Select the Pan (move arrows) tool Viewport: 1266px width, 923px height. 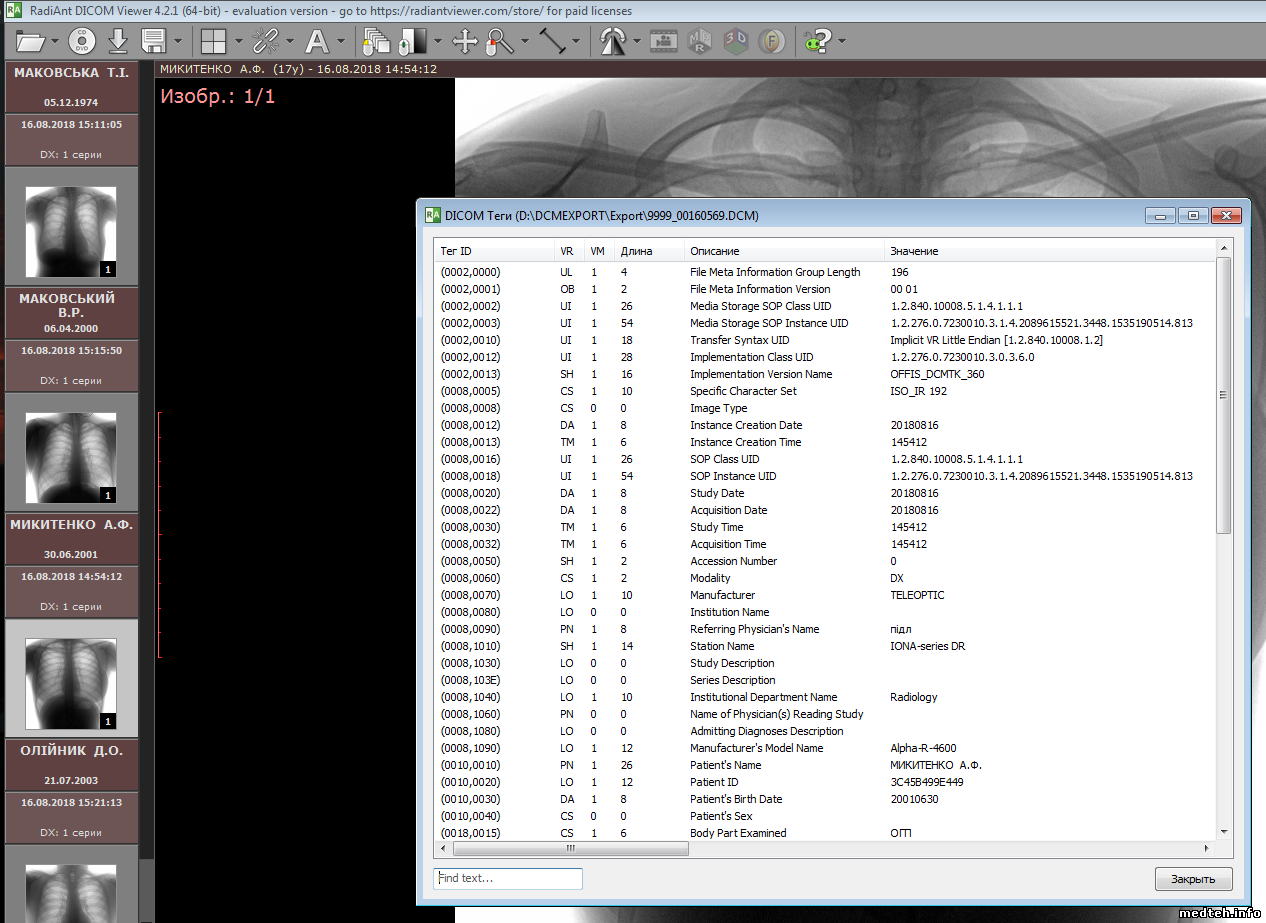tap(465, 41)
